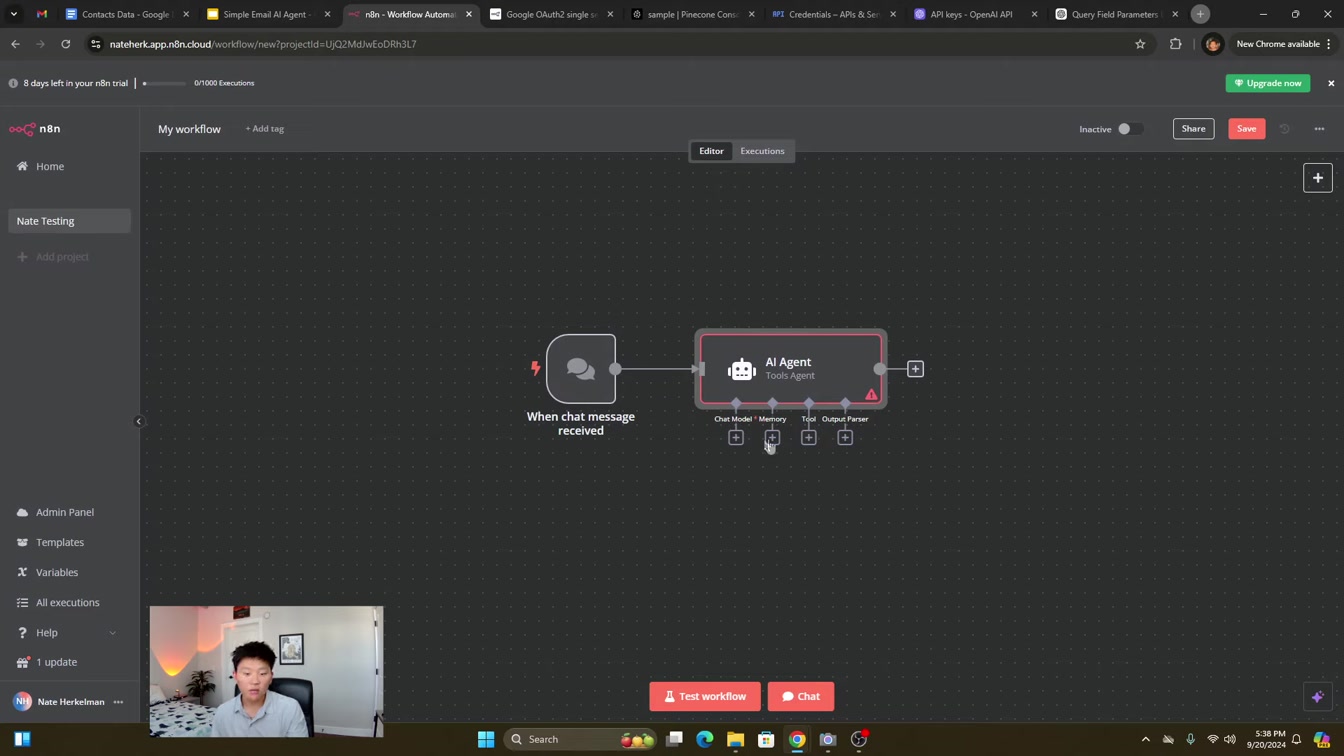Switch to the Executions tab
The height and width of the screenshot is (756, 1344).
pyautogui.click(x=762, y=151)
